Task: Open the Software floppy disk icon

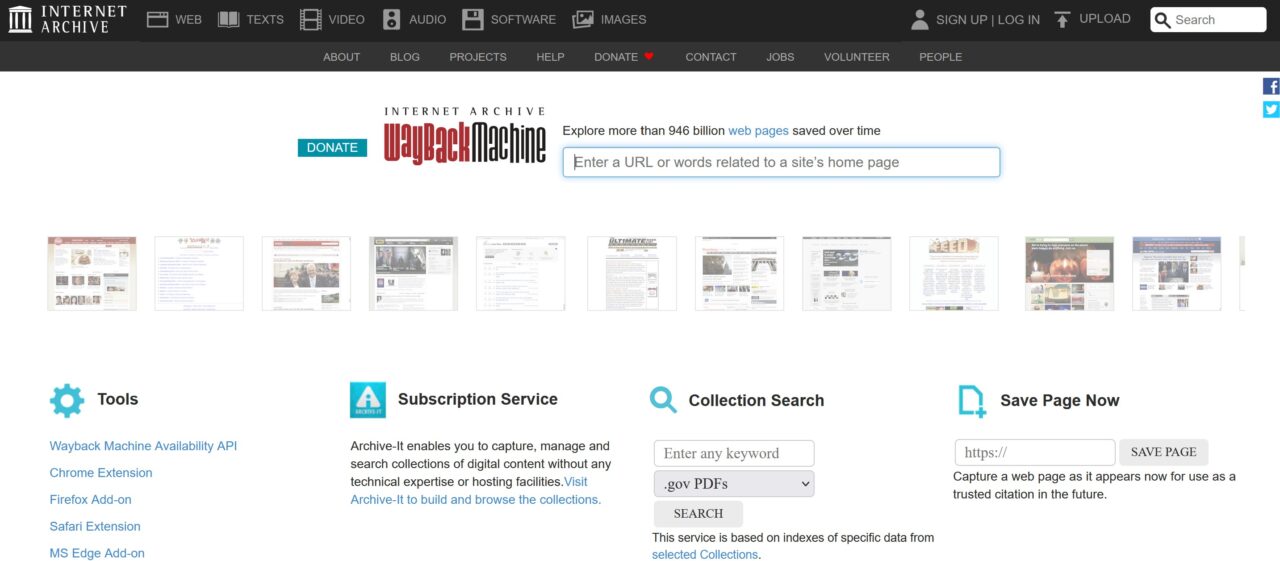Action: pos(473,19)
